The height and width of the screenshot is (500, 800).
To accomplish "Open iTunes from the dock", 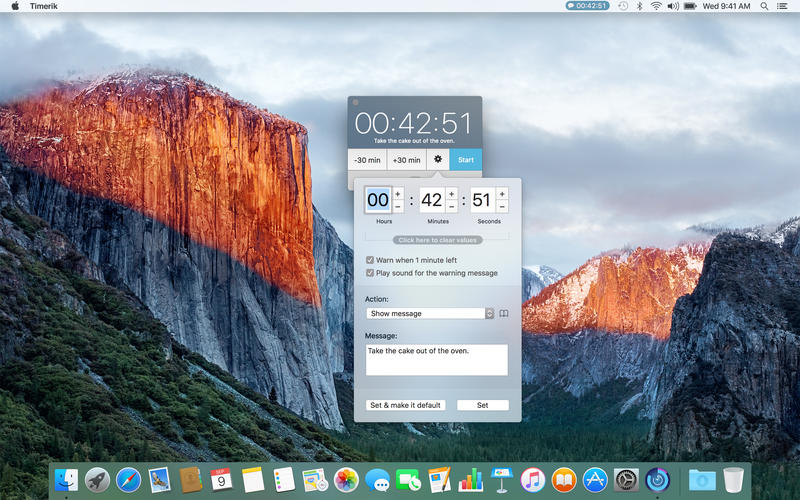I will [x=533, y=480].
